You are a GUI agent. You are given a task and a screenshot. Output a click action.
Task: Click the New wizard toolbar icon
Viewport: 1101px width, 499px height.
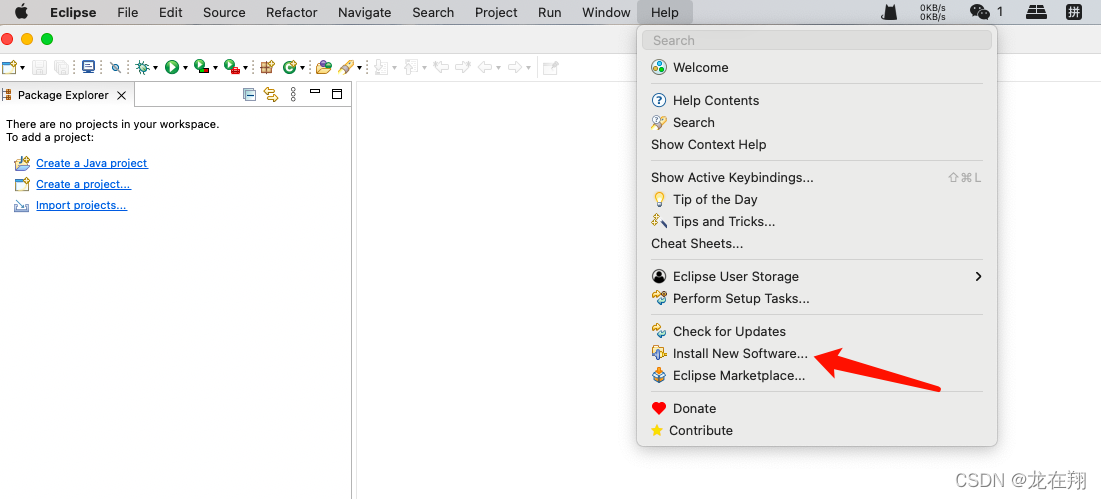9,67
